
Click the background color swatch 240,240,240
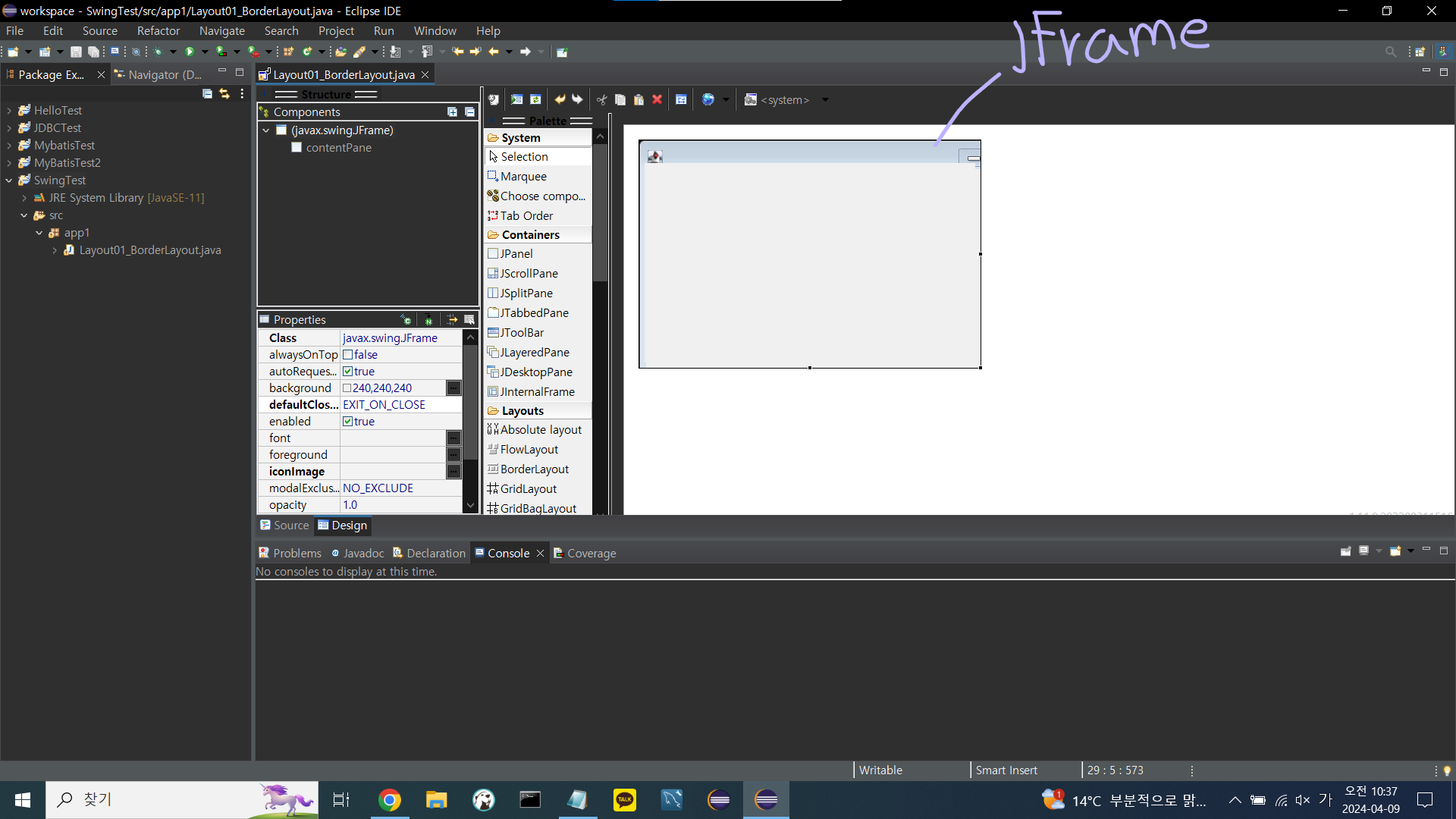point(347,388)
